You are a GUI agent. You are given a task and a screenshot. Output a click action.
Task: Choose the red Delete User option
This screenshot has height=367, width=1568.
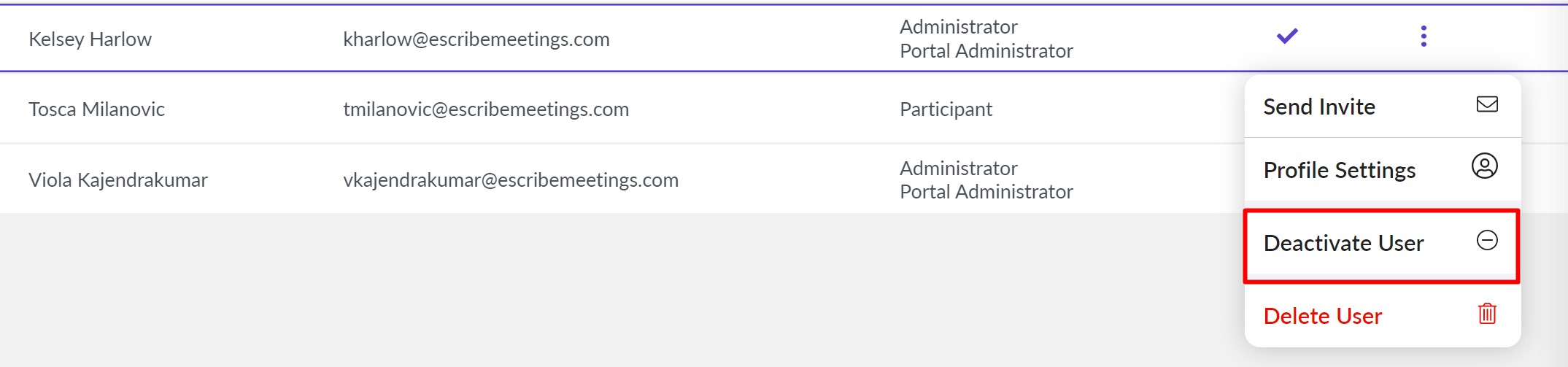[1322, 316]
